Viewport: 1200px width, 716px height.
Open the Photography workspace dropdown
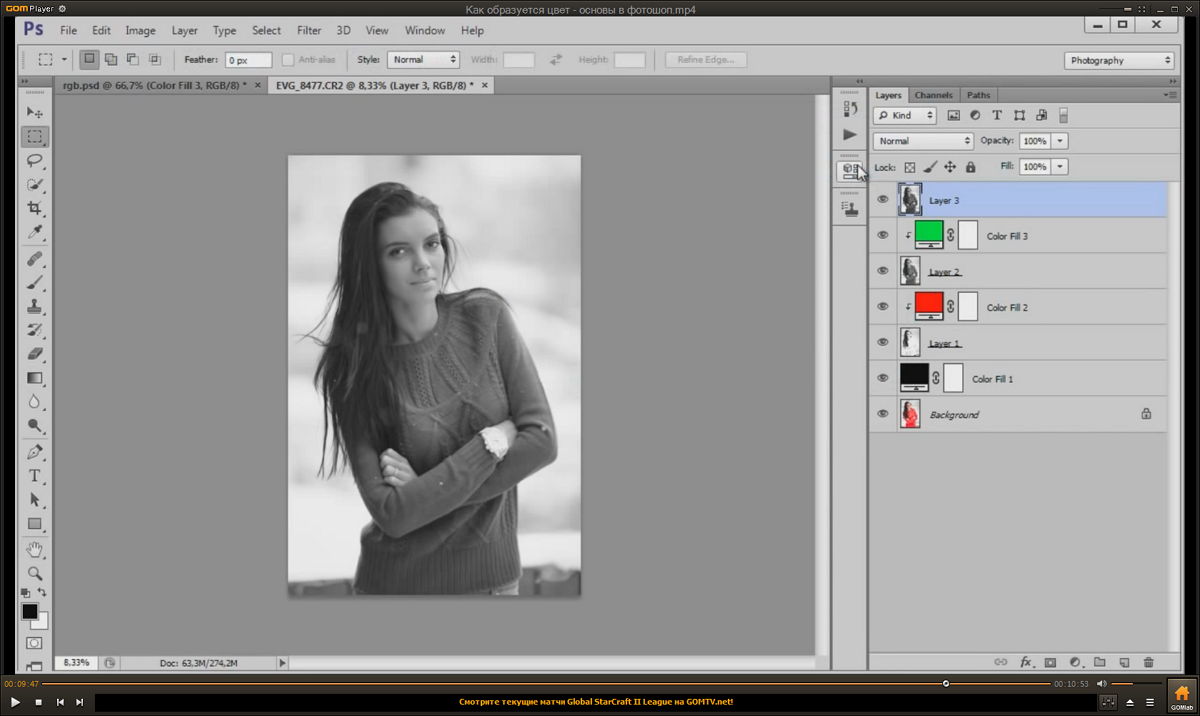(1119, 60)
